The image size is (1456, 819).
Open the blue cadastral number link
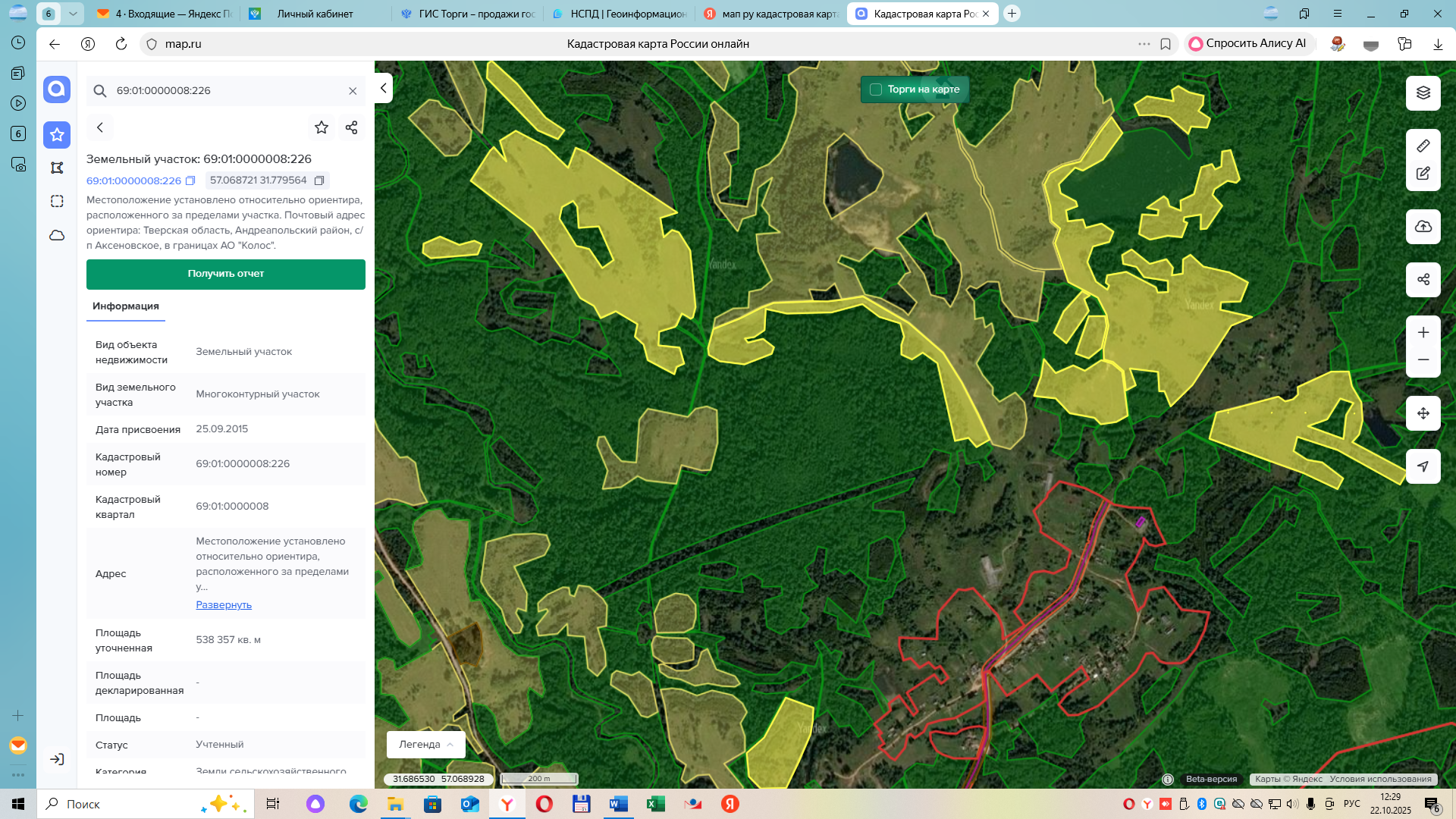tap(133, 180)
